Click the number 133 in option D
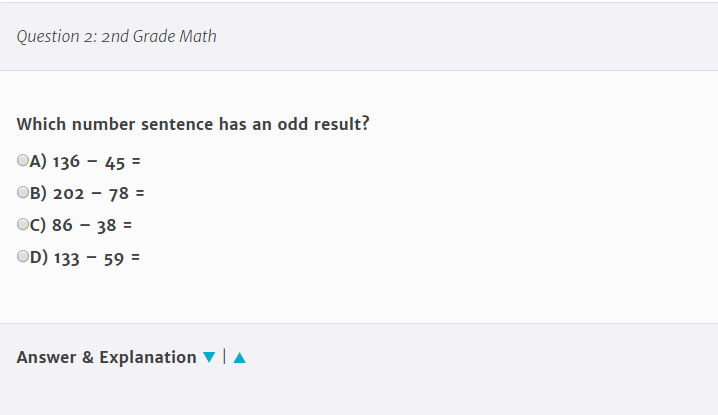The width and height of the screenshot is (718, 415). point(68,257)
